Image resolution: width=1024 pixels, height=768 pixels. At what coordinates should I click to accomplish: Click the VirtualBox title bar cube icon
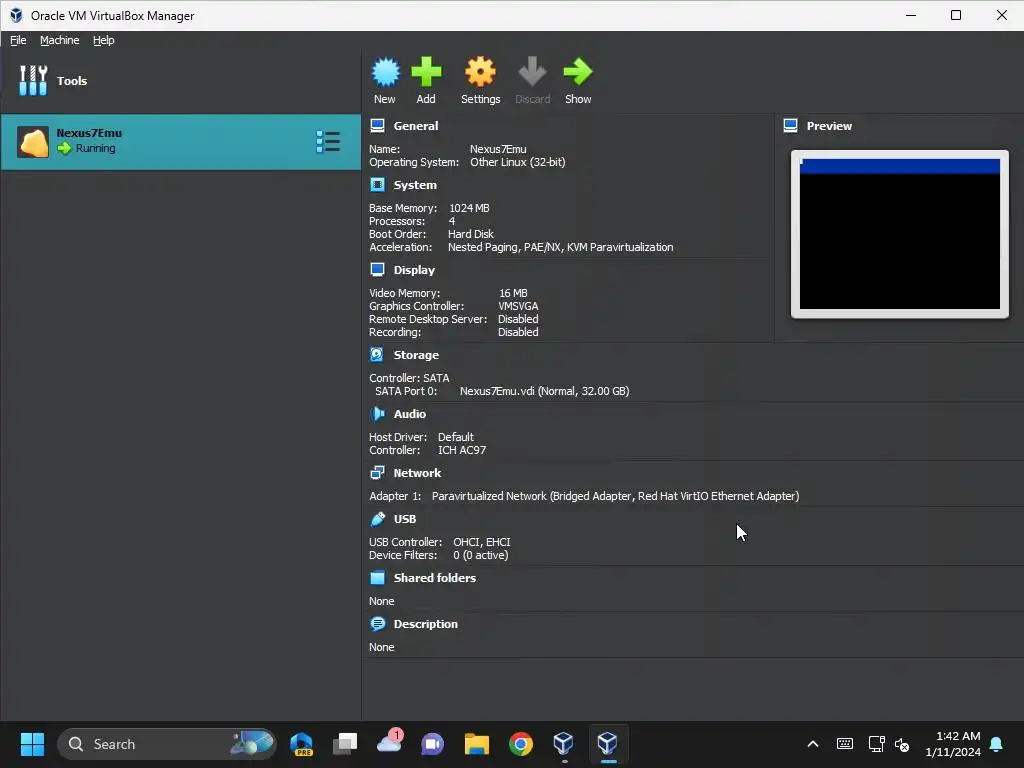16,15
